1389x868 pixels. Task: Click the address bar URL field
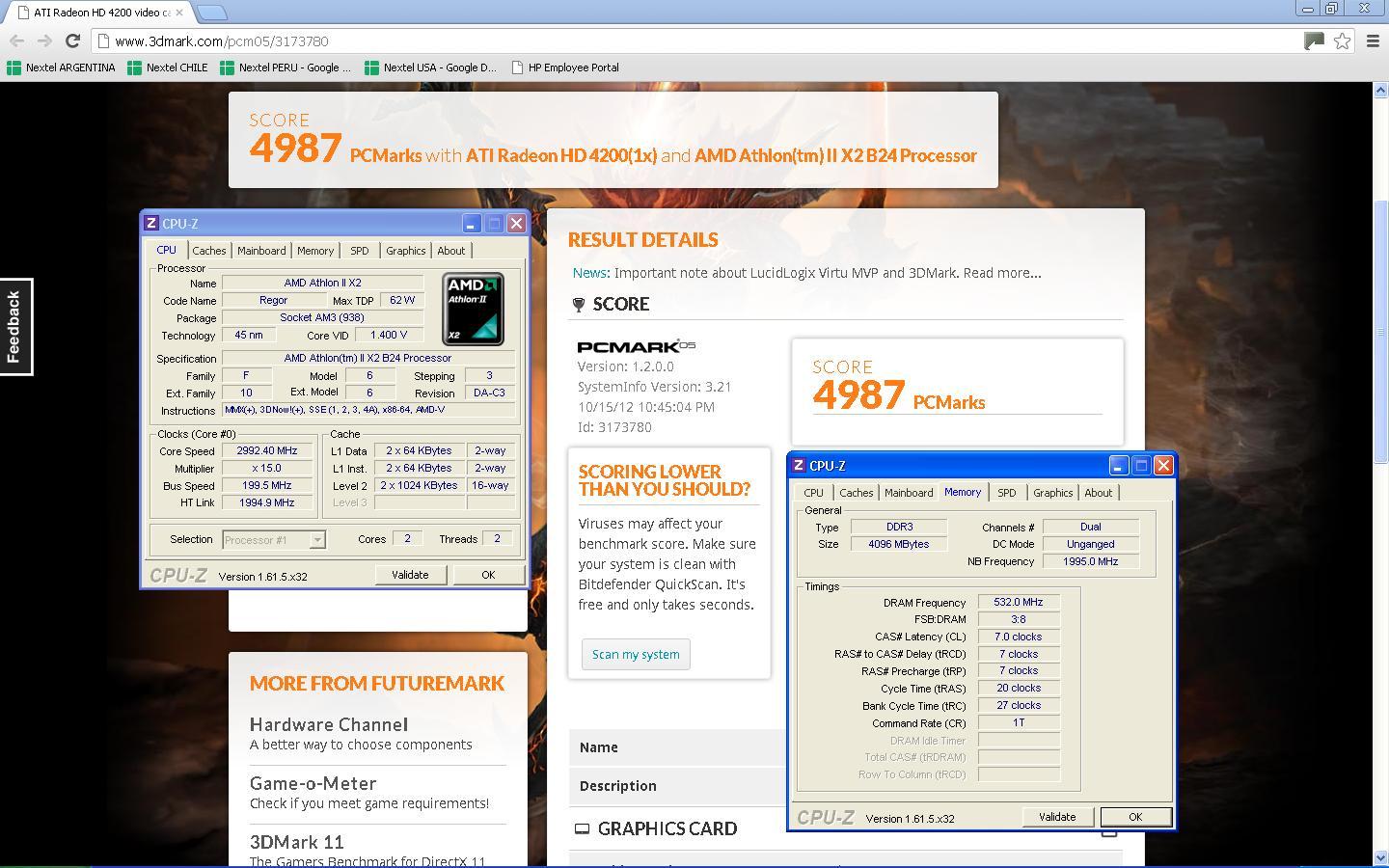pyautogui.click(x=694, y=41)
